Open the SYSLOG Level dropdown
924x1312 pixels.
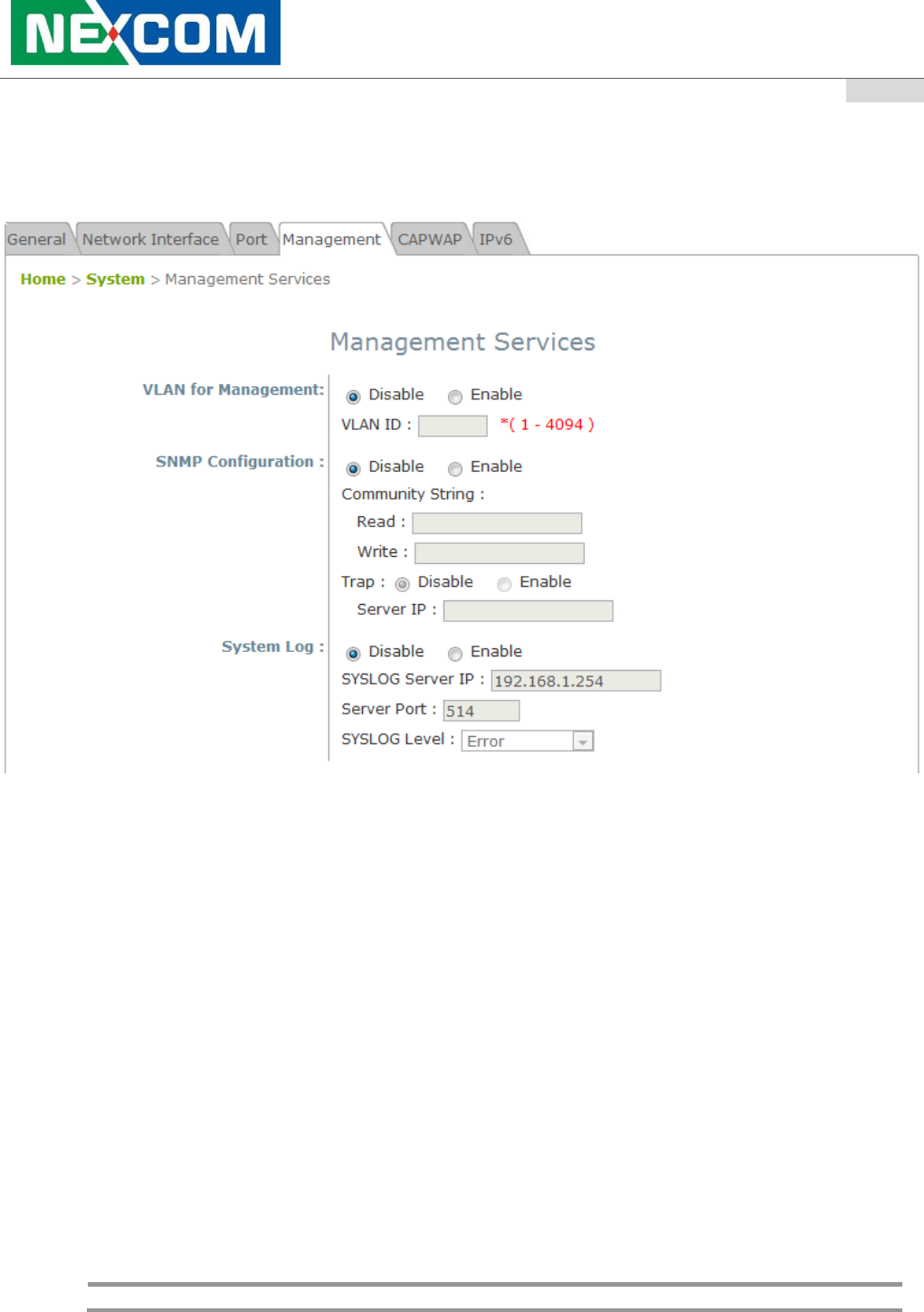tap(528, 741)
